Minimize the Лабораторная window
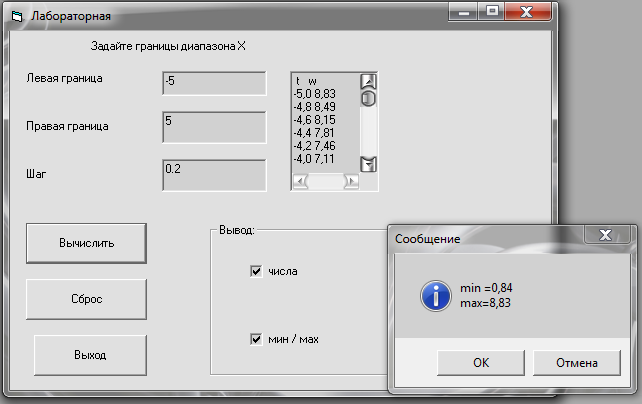 pyautogui.click(x=463, y=12)
